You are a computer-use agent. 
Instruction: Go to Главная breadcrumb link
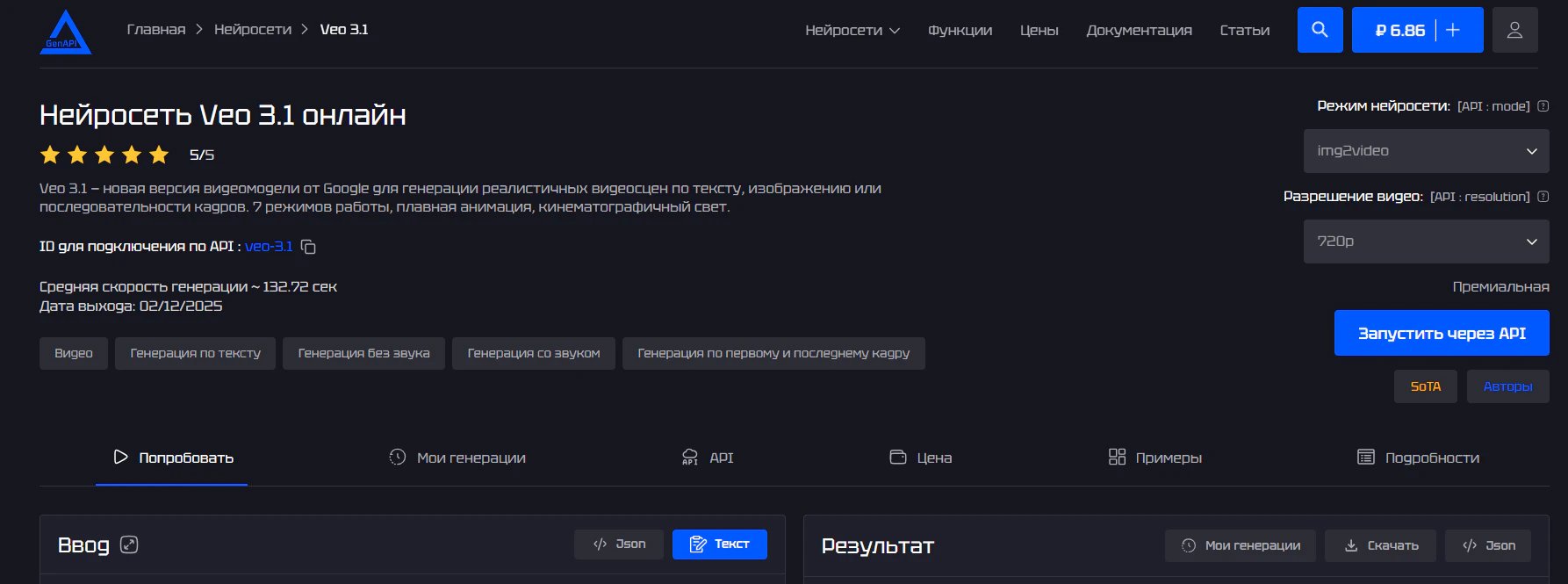[156, 30]
